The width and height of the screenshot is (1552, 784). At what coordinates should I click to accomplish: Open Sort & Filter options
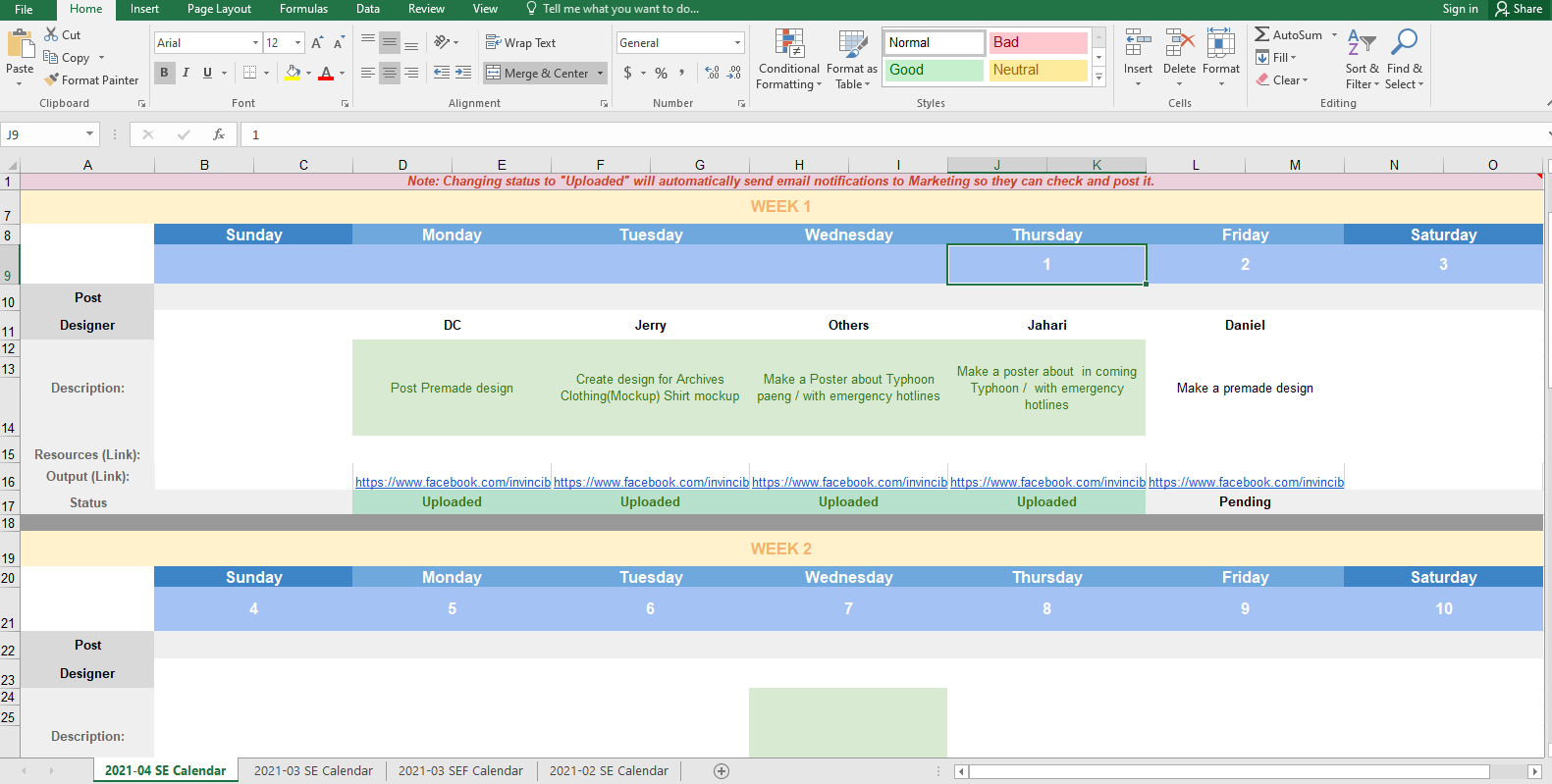1362,59
